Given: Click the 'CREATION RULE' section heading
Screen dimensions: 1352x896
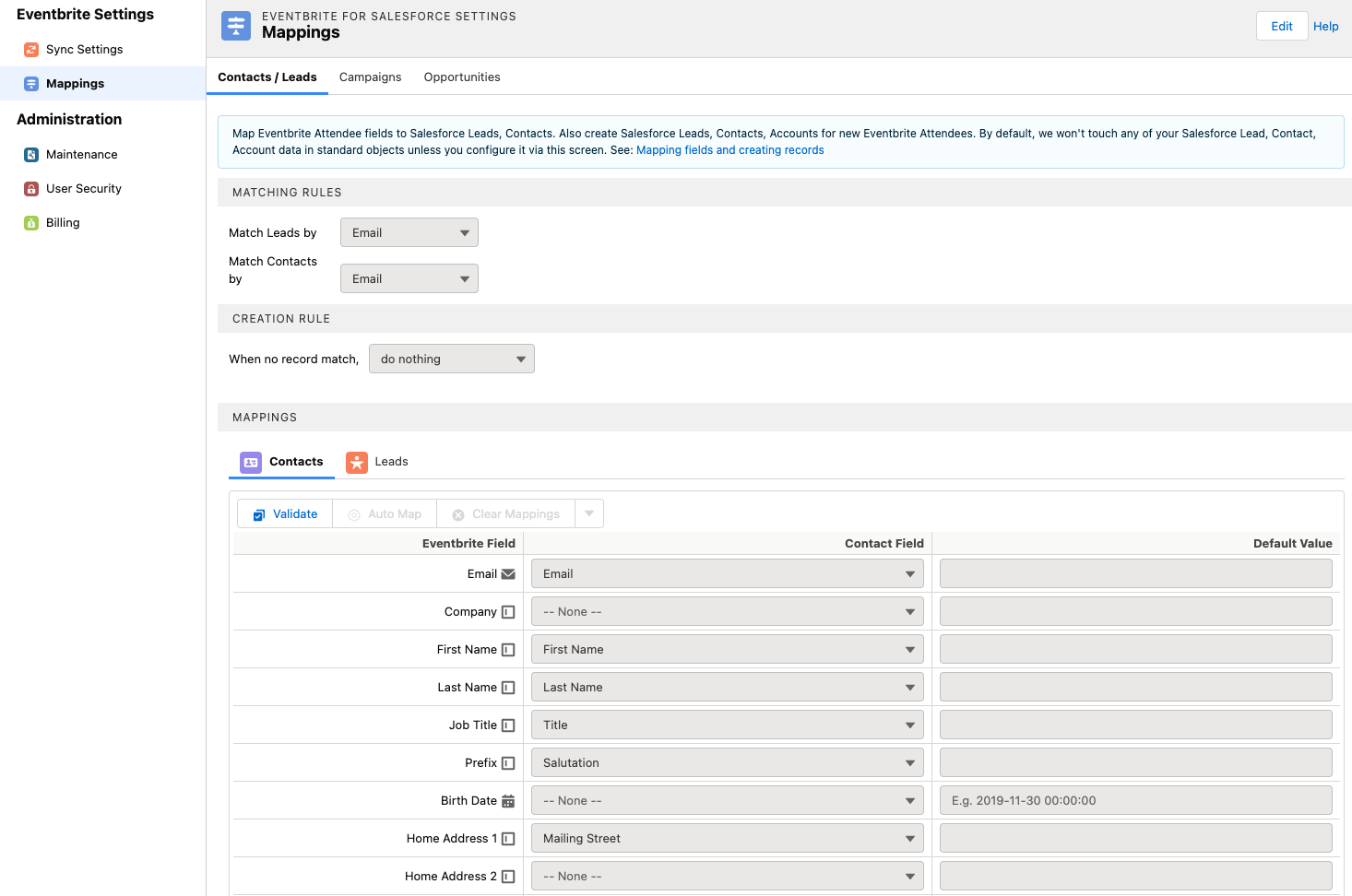Looking at the screenshot, I should pos(281,319).
